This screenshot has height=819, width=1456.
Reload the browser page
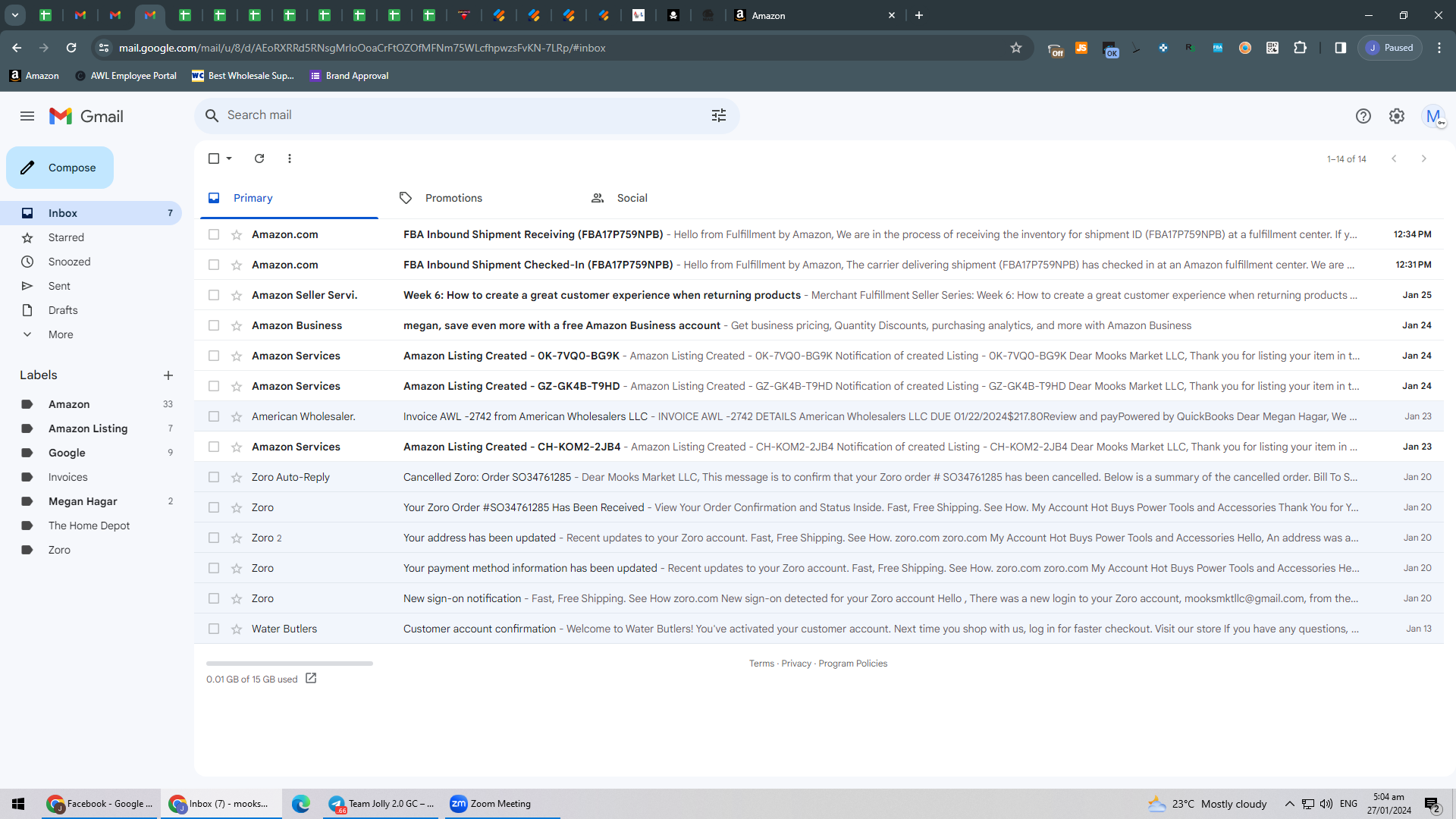(x=71, y=48)
